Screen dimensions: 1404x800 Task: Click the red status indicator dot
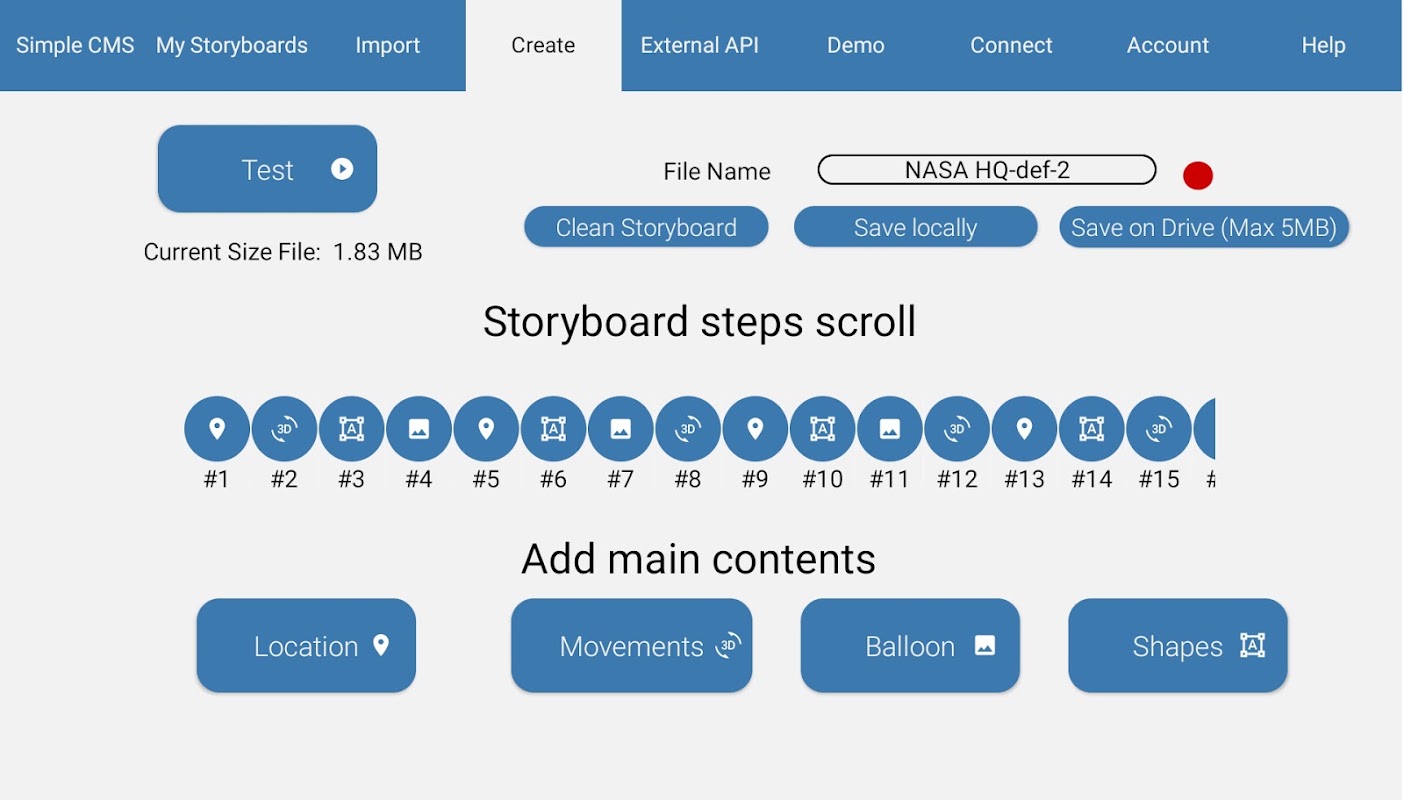1198,176
